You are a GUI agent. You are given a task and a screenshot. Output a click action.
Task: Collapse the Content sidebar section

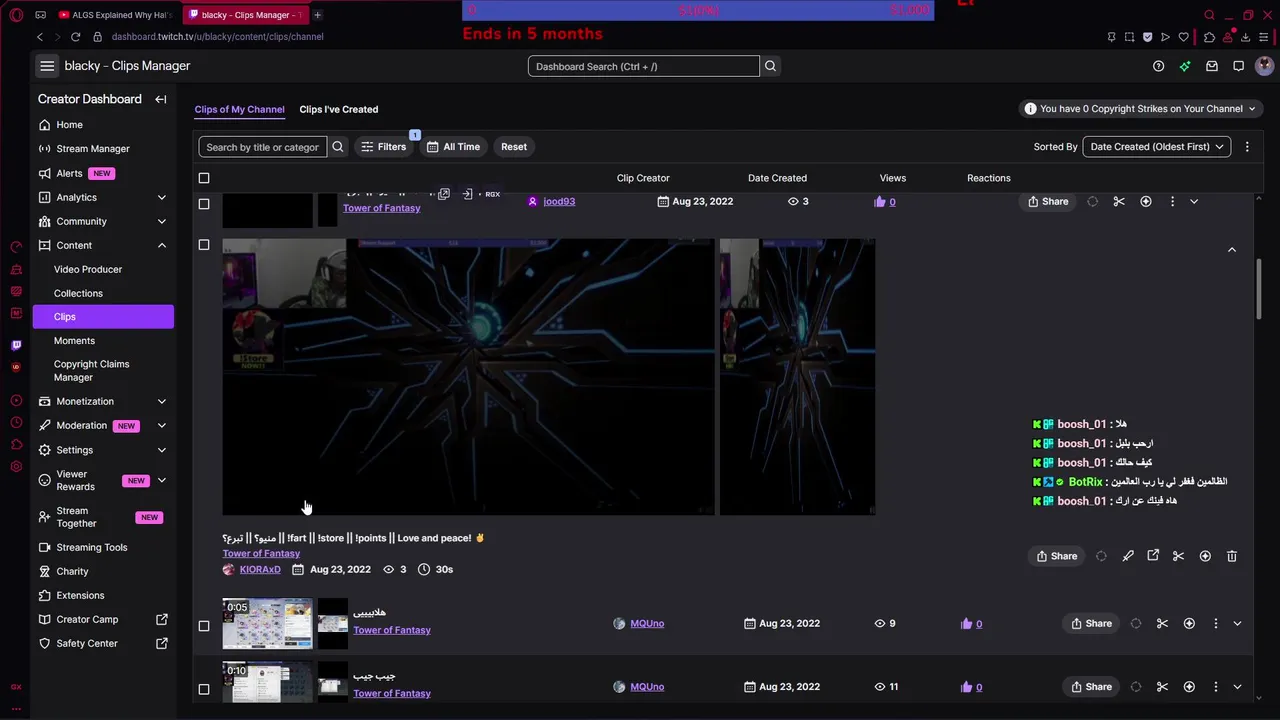[x=161, y=245]
